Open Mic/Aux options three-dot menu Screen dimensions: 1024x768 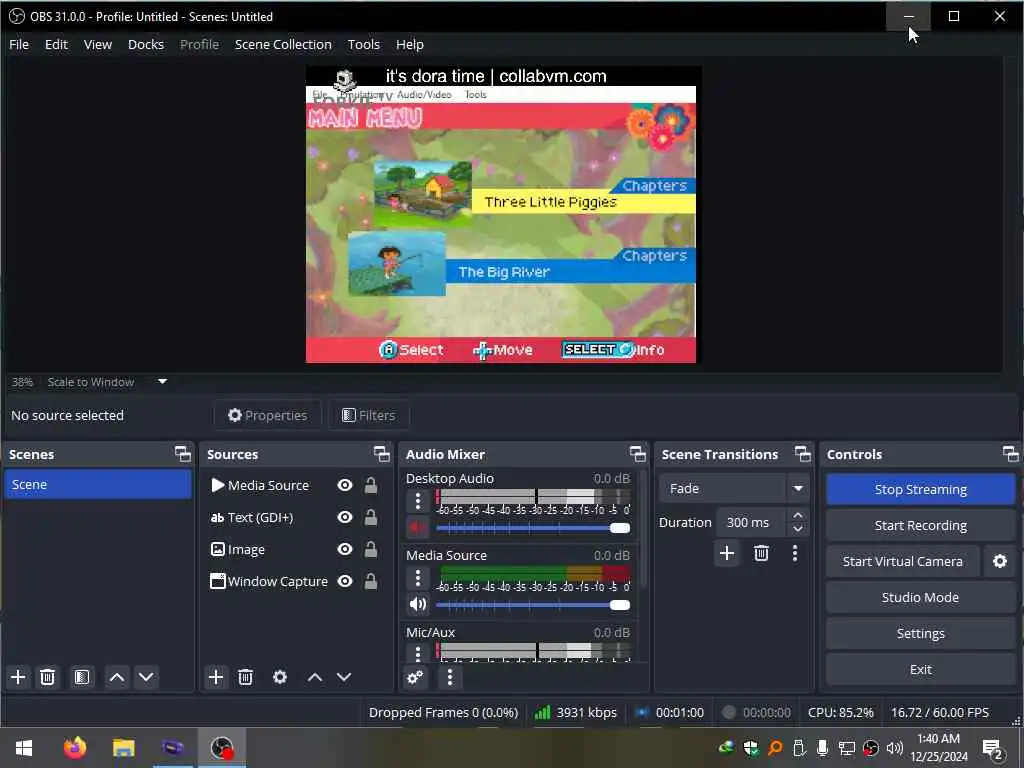click(418, 652)
